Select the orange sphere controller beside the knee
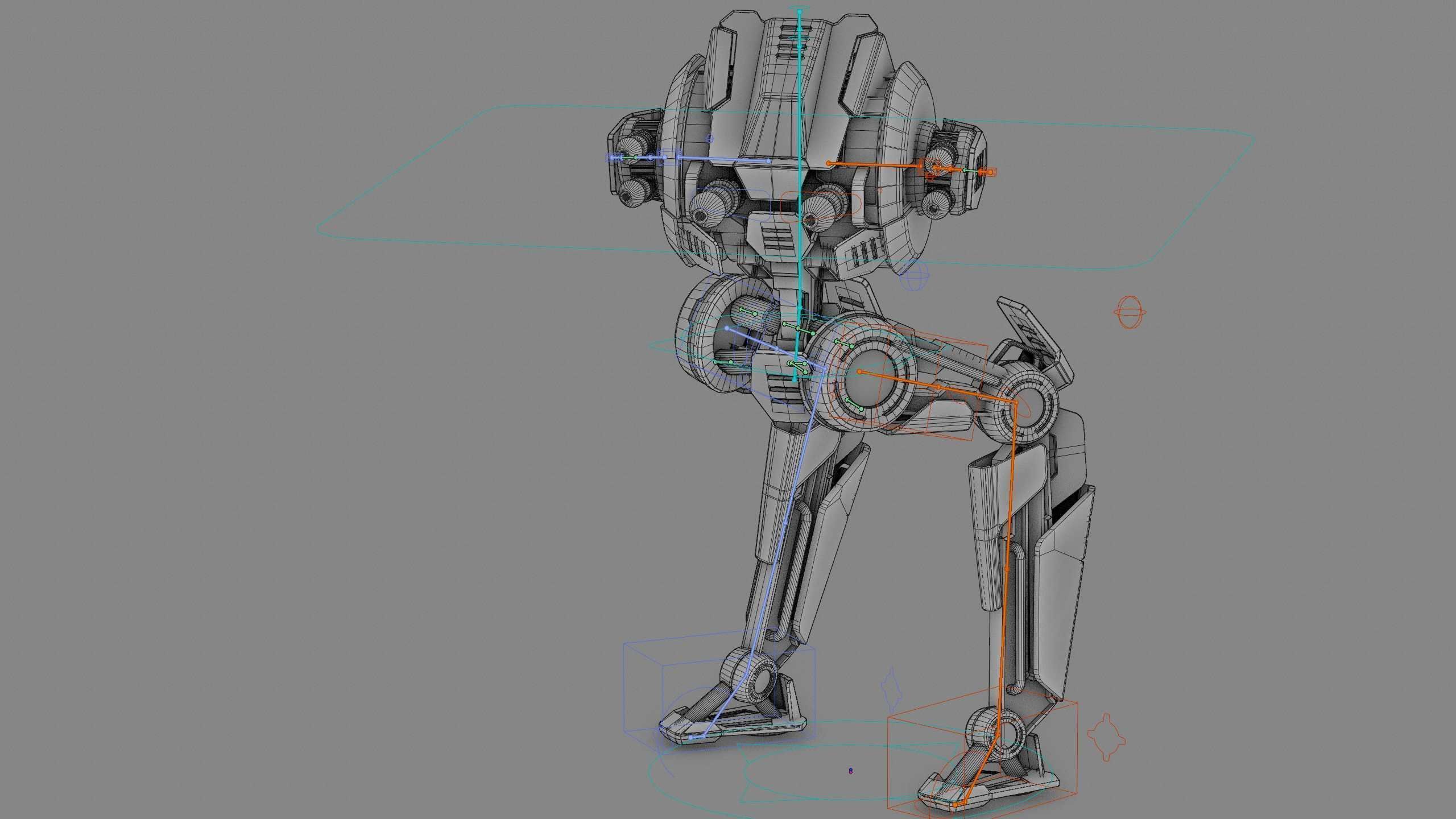This screenshot has height=819, width=1456. coord(1130,312)
